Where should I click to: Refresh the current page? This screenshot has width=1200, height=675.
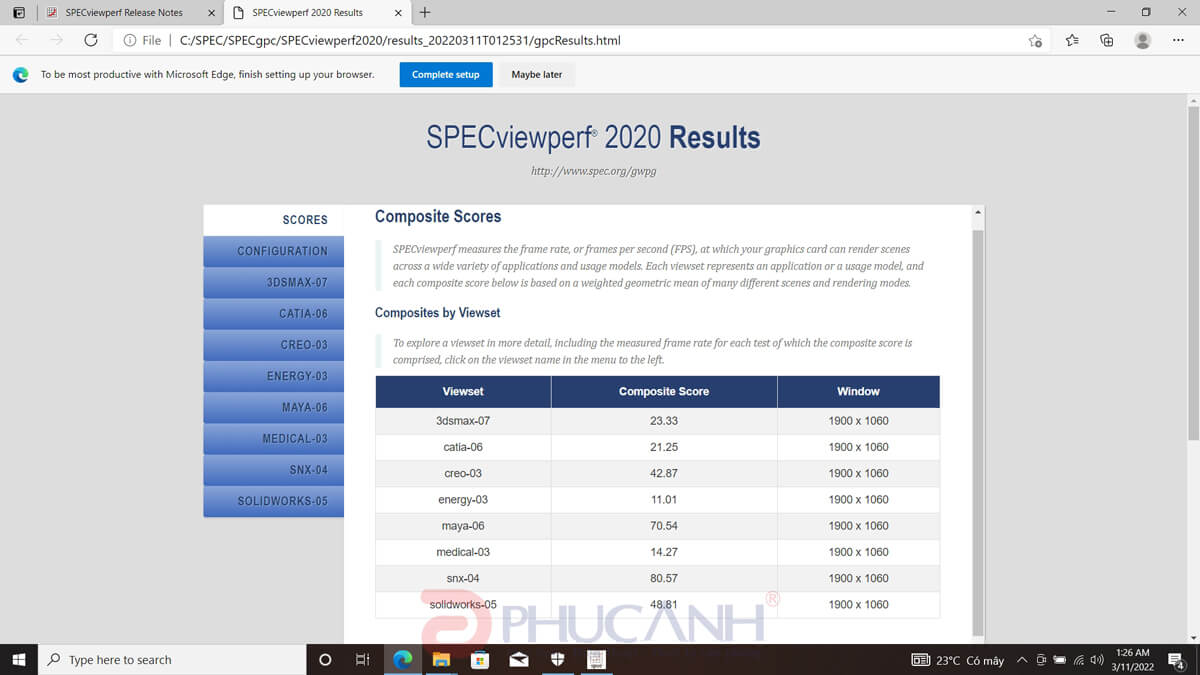(91, 40)
